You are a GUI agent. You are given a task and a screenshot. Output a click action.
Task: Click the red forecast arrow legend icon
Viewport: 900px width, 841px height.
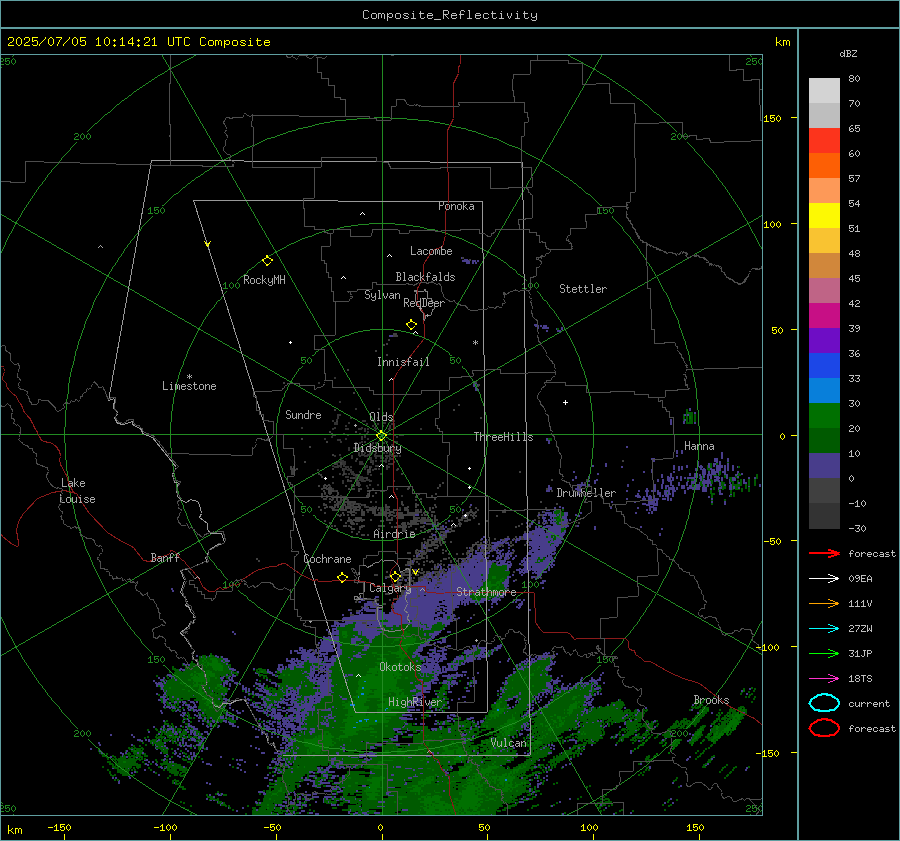point(824,553)
